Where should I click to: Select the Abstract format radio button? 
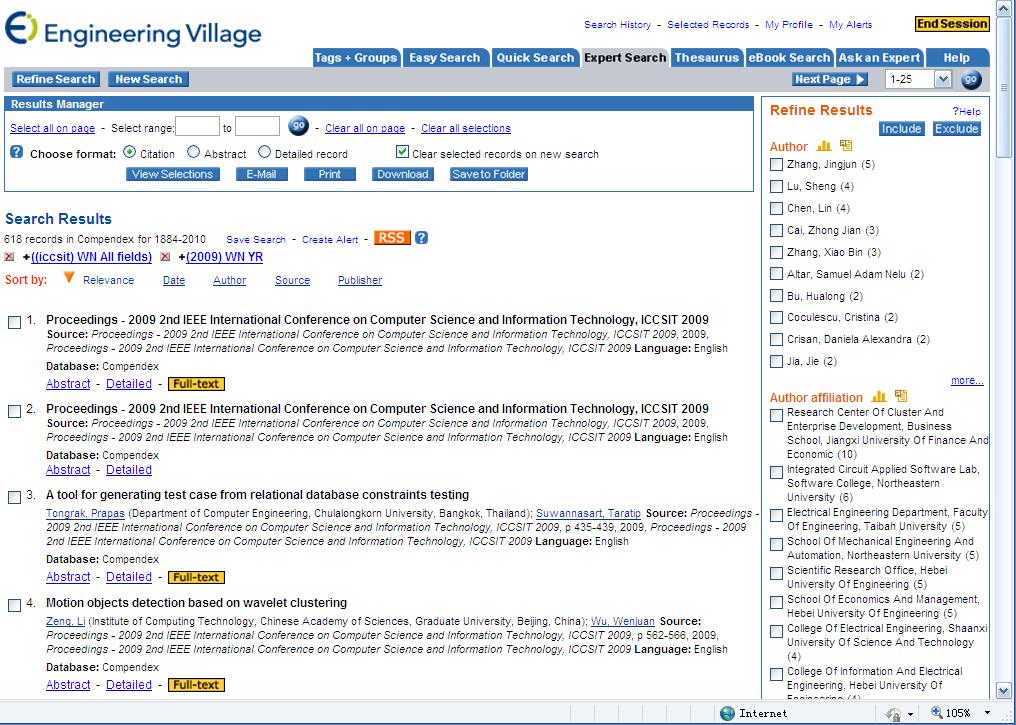click(193, 152)
